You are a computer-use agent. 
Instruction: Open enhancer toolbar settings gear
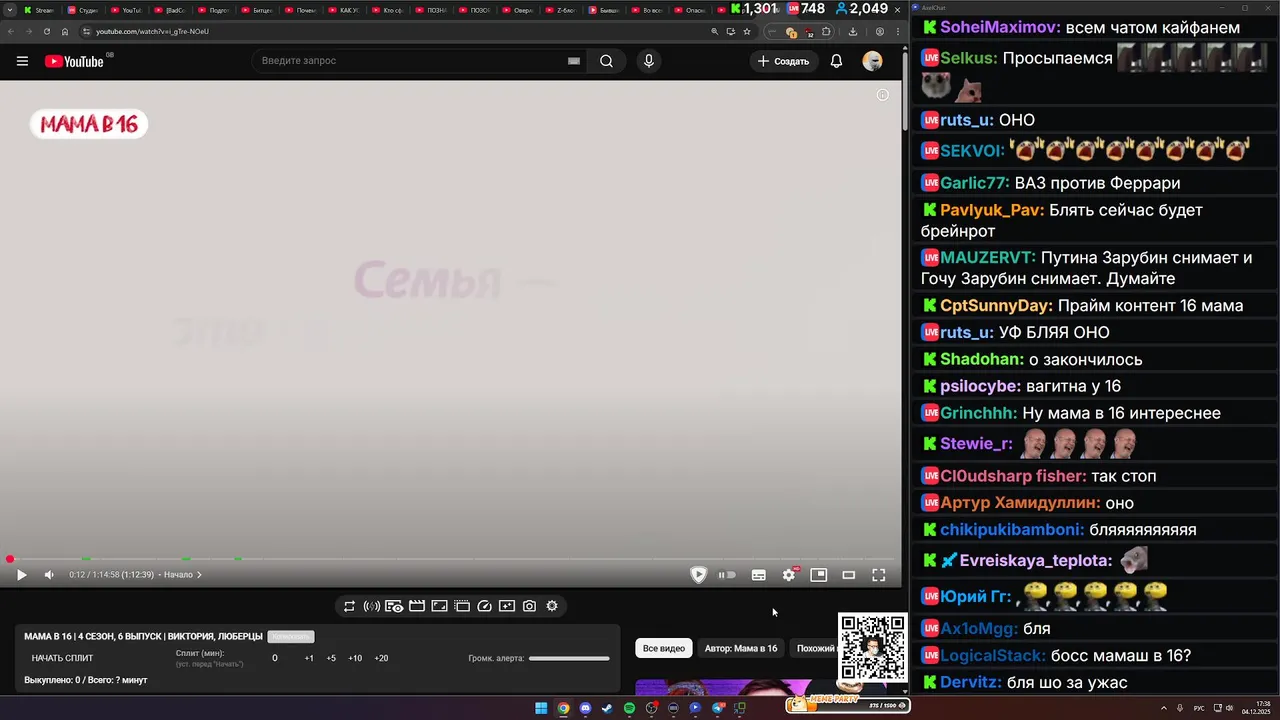pos(552,606)
